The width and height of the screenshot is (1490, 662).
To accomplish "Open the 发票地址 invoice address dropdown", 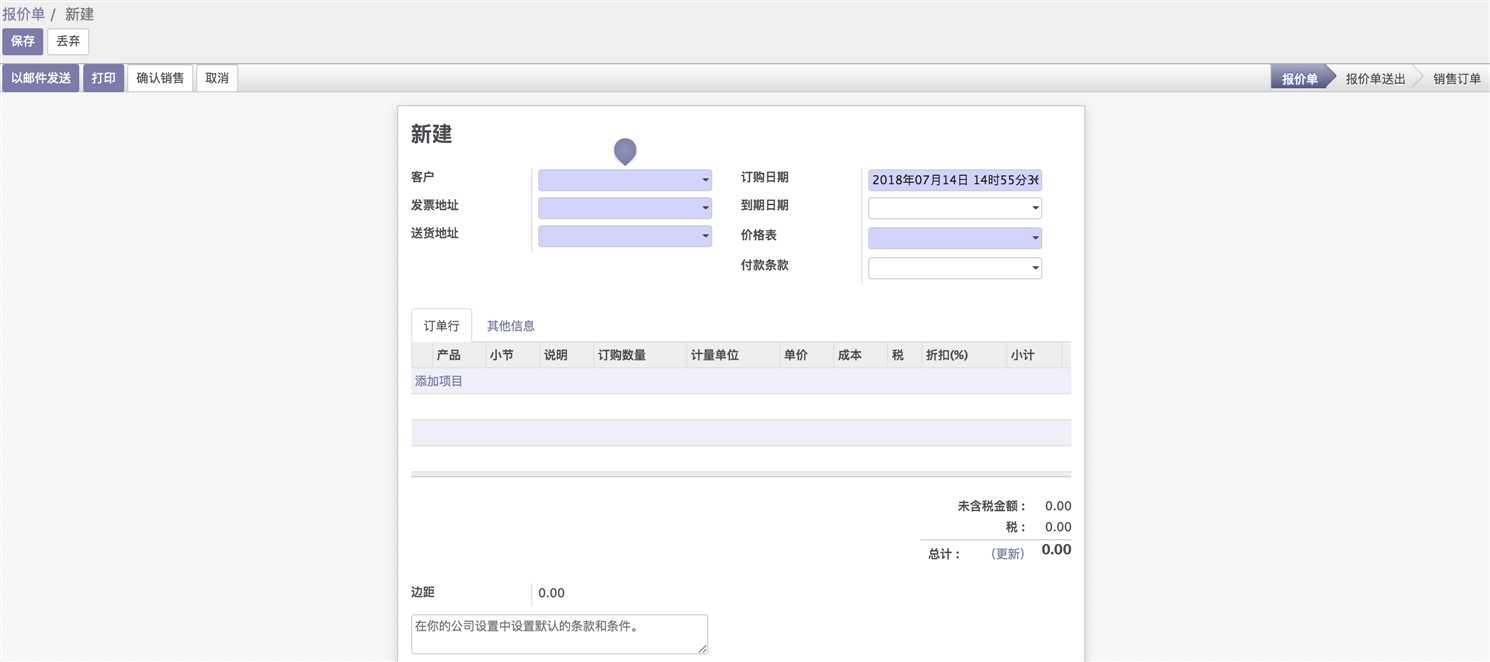I will 625,208.
